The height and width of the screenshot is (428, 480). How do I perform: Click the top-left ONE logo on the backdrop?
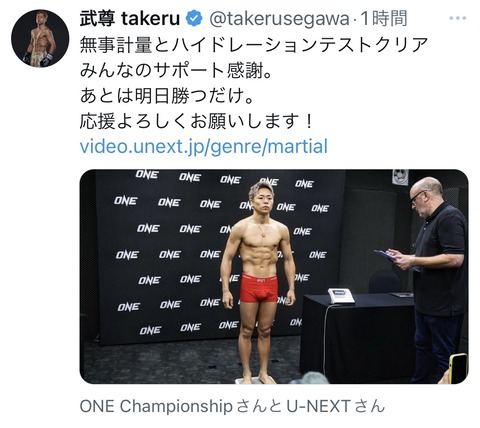147,174
